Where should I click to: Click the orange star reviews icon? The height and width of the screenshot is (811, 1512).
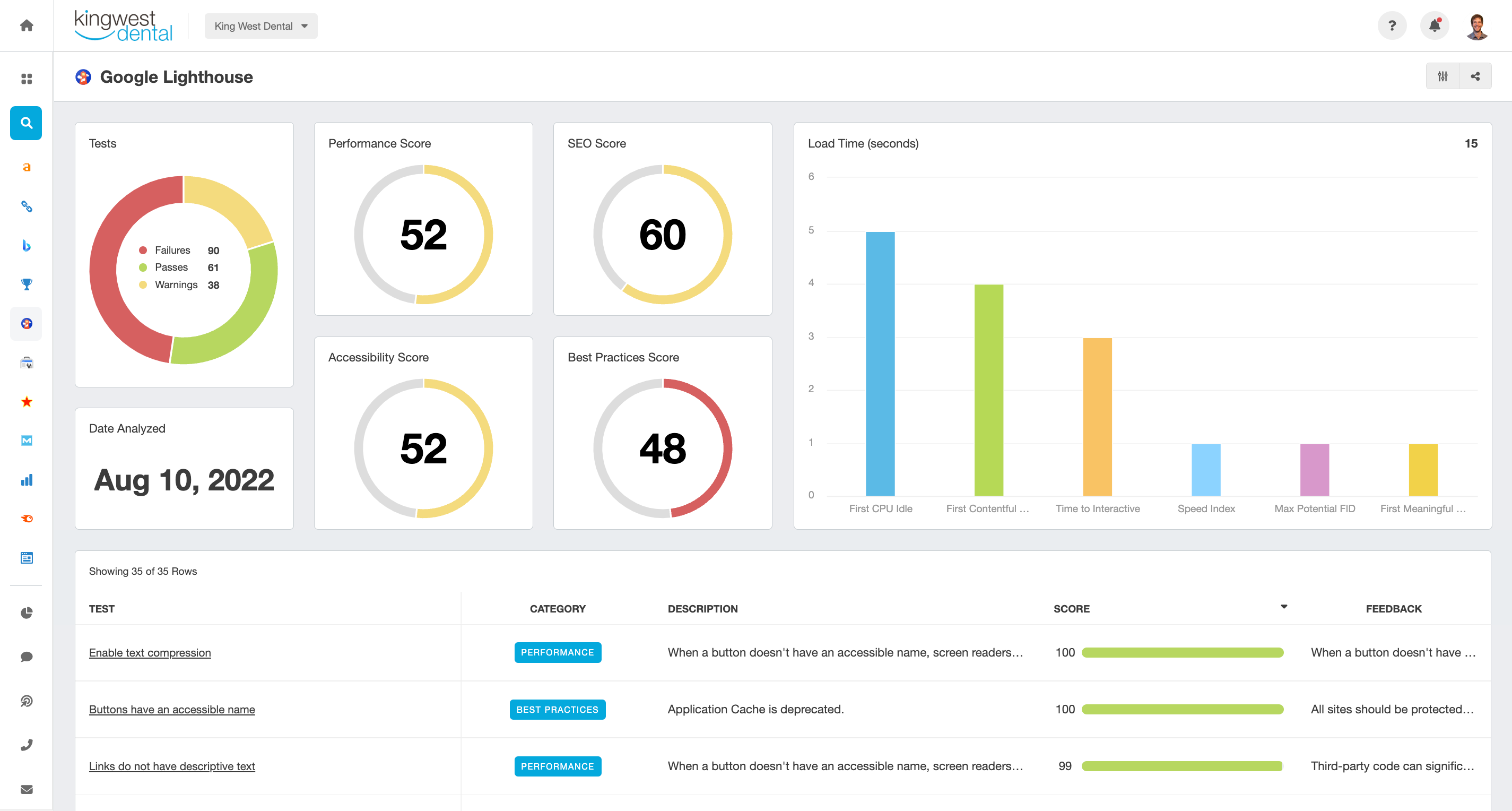[27, 402]
